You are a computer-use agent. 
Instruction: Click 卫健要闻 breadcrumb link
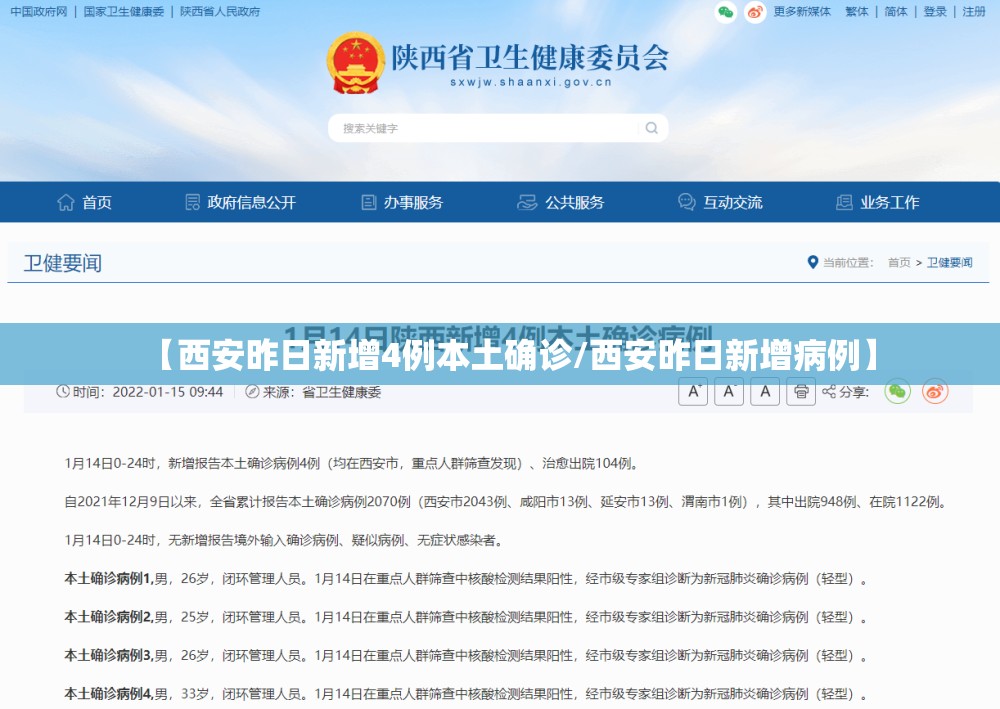(950, 263)
